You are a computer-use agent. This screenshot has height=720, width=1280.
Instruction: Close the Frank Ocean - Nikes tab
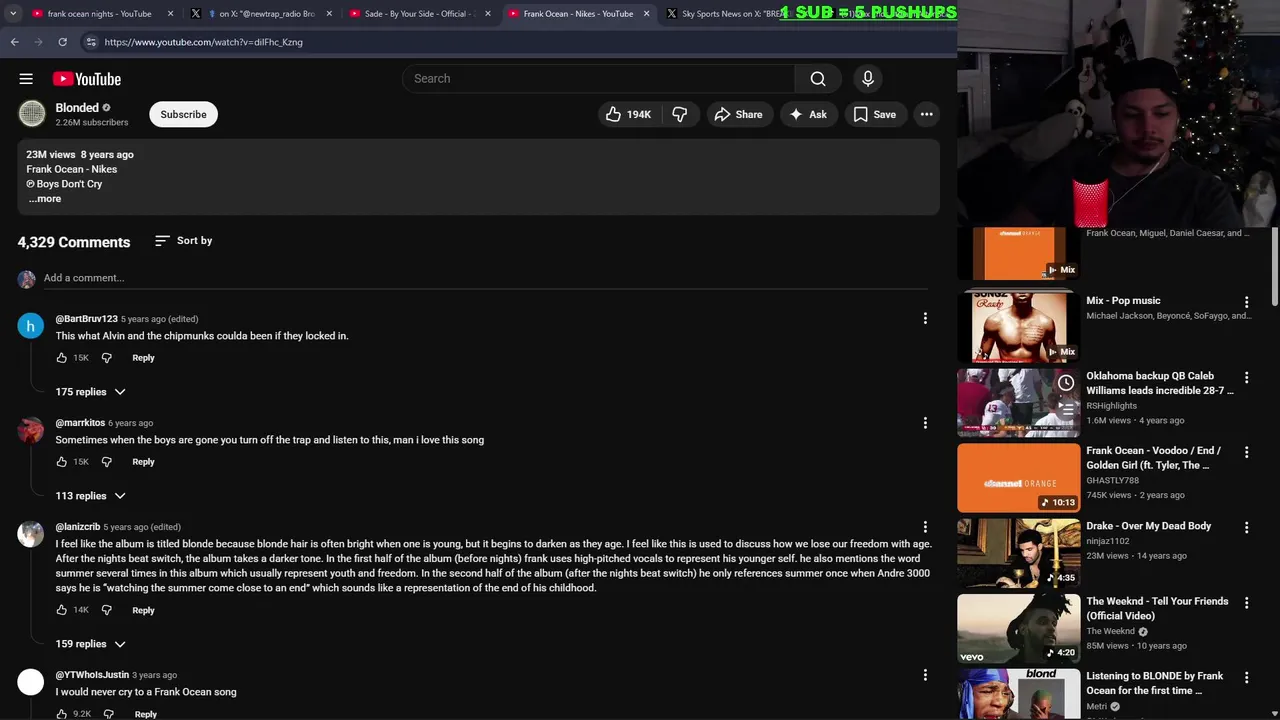pyautogui.click(x=646, y=14)
